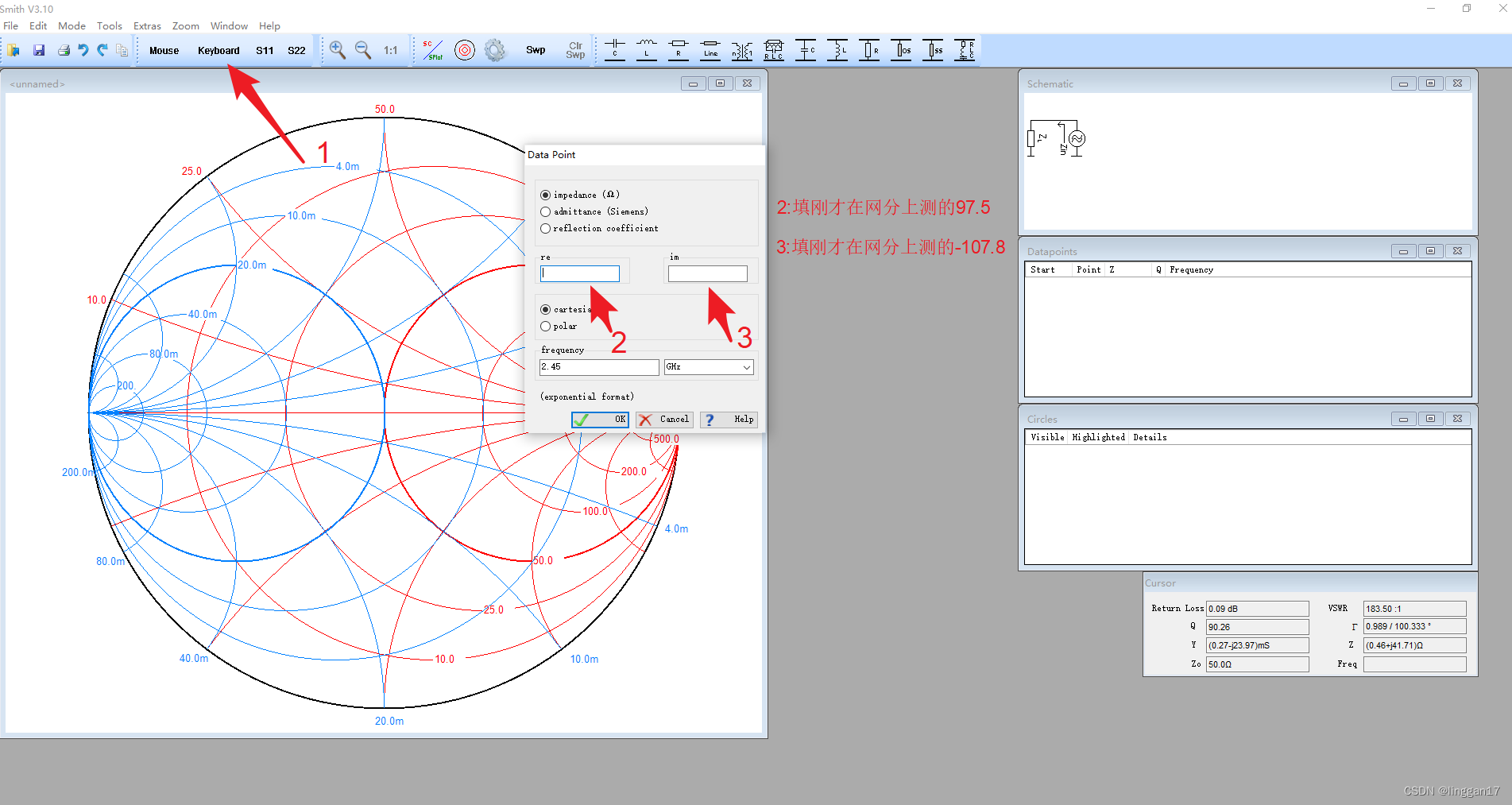
Task: Click the S22 toolbar button
Action: (296, 50)
